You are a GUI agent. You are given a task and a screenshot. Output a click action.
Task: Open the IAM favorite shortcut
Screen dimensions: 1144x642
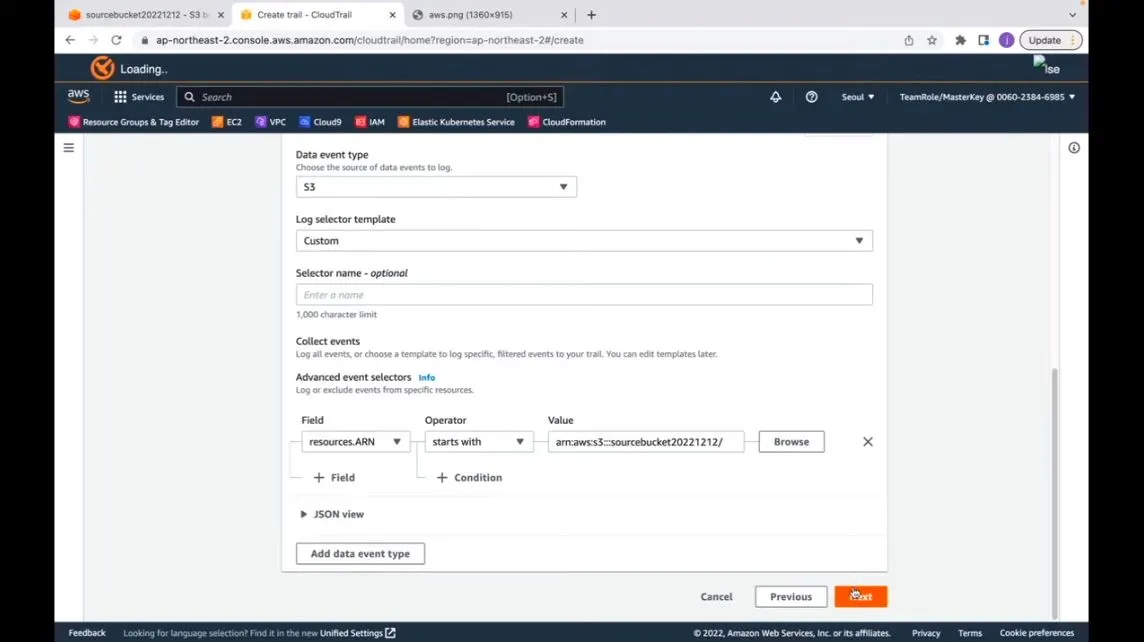coord(370,122)
